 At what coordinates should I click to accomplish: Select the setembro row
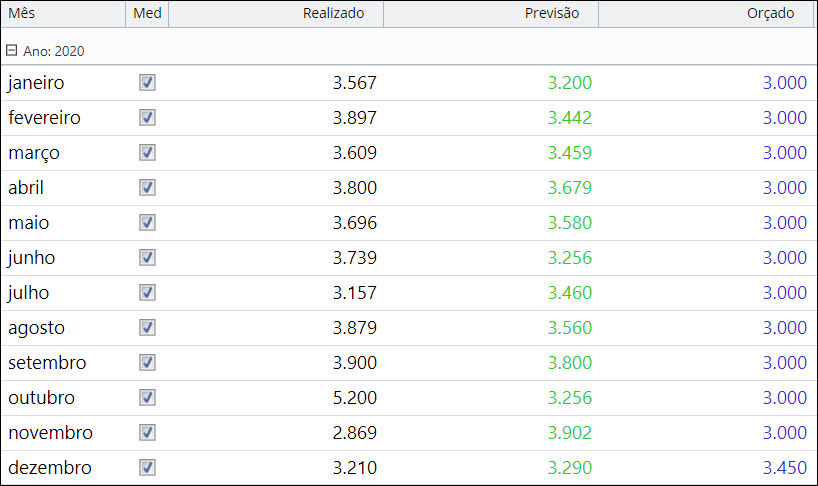point(409,362)
